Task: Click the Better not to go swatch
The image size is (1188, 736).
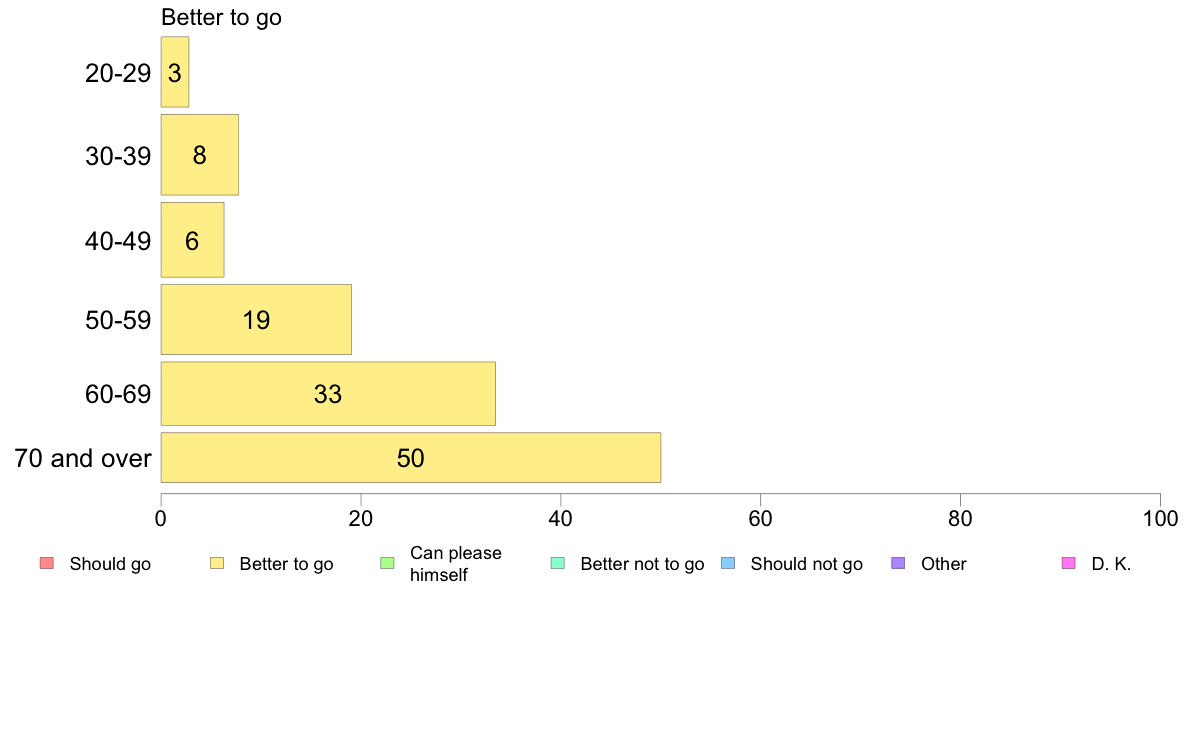Action: coord(558,563)
